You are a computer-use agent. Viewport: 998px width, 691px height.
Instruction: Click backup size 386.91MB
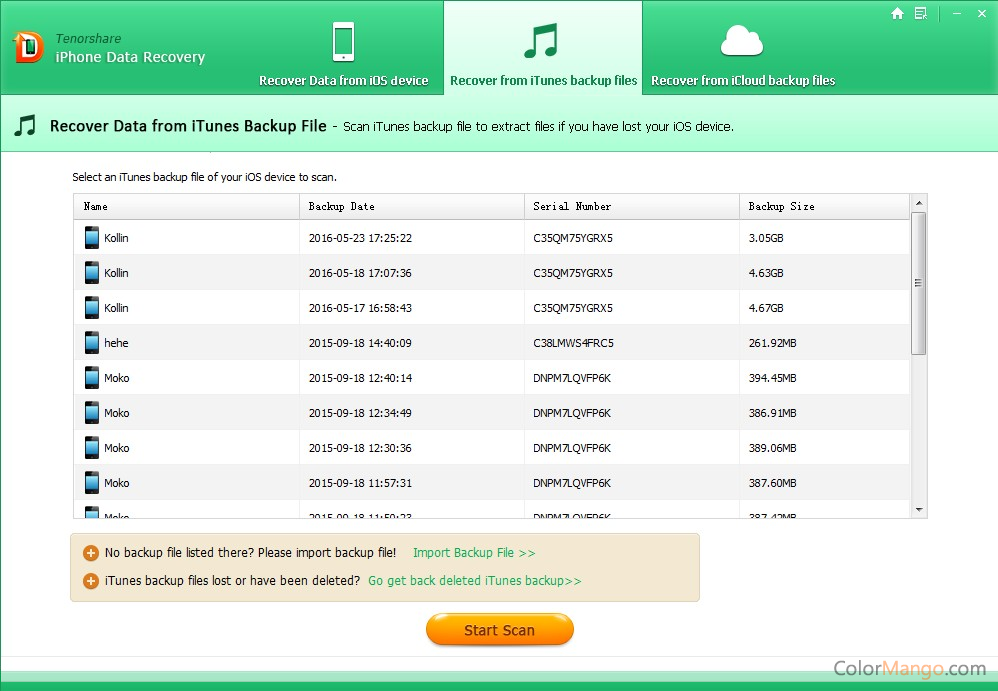(773, 413)
